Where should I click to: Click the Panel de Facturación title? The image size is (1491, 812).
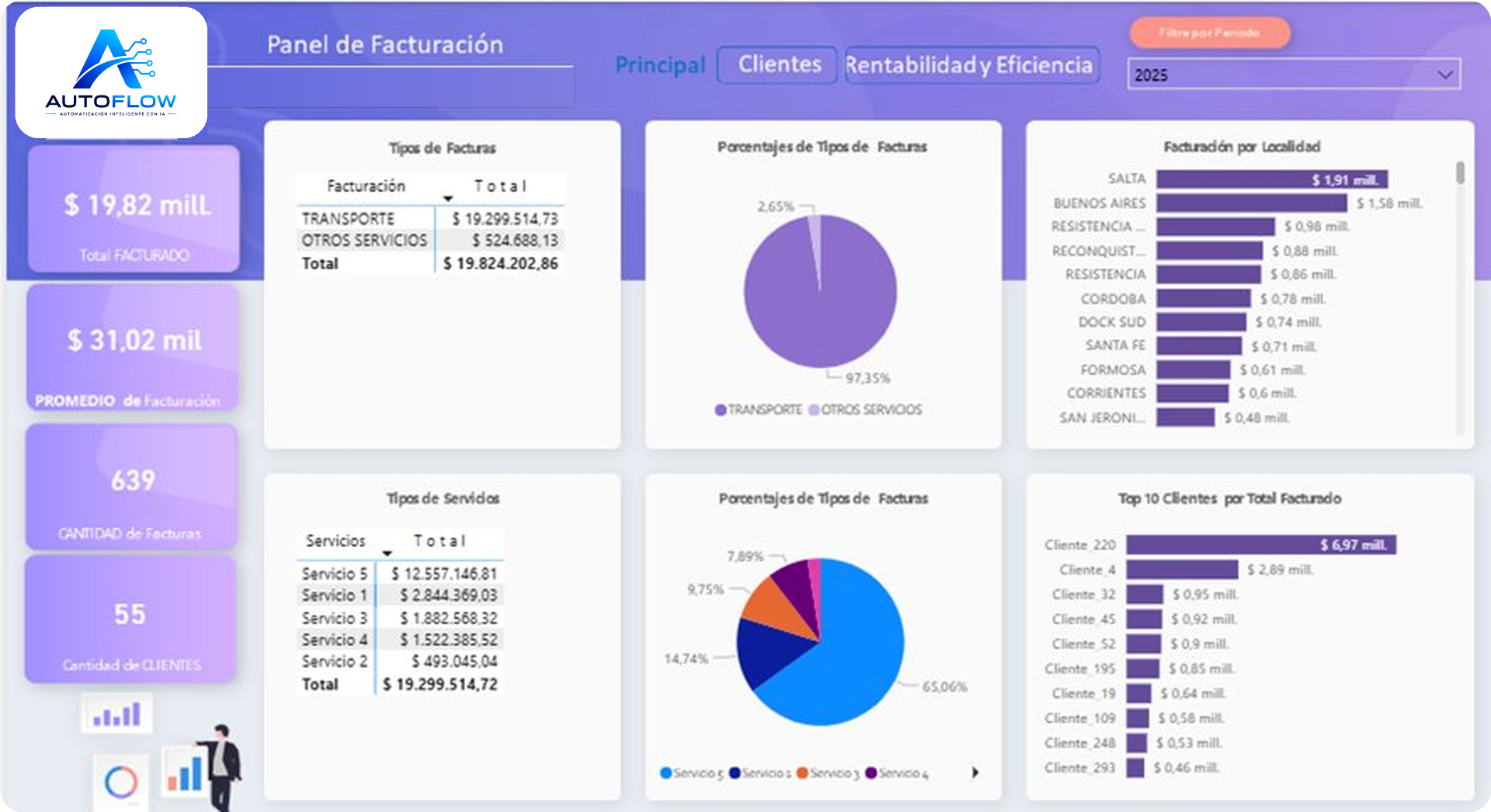point(385,44)
